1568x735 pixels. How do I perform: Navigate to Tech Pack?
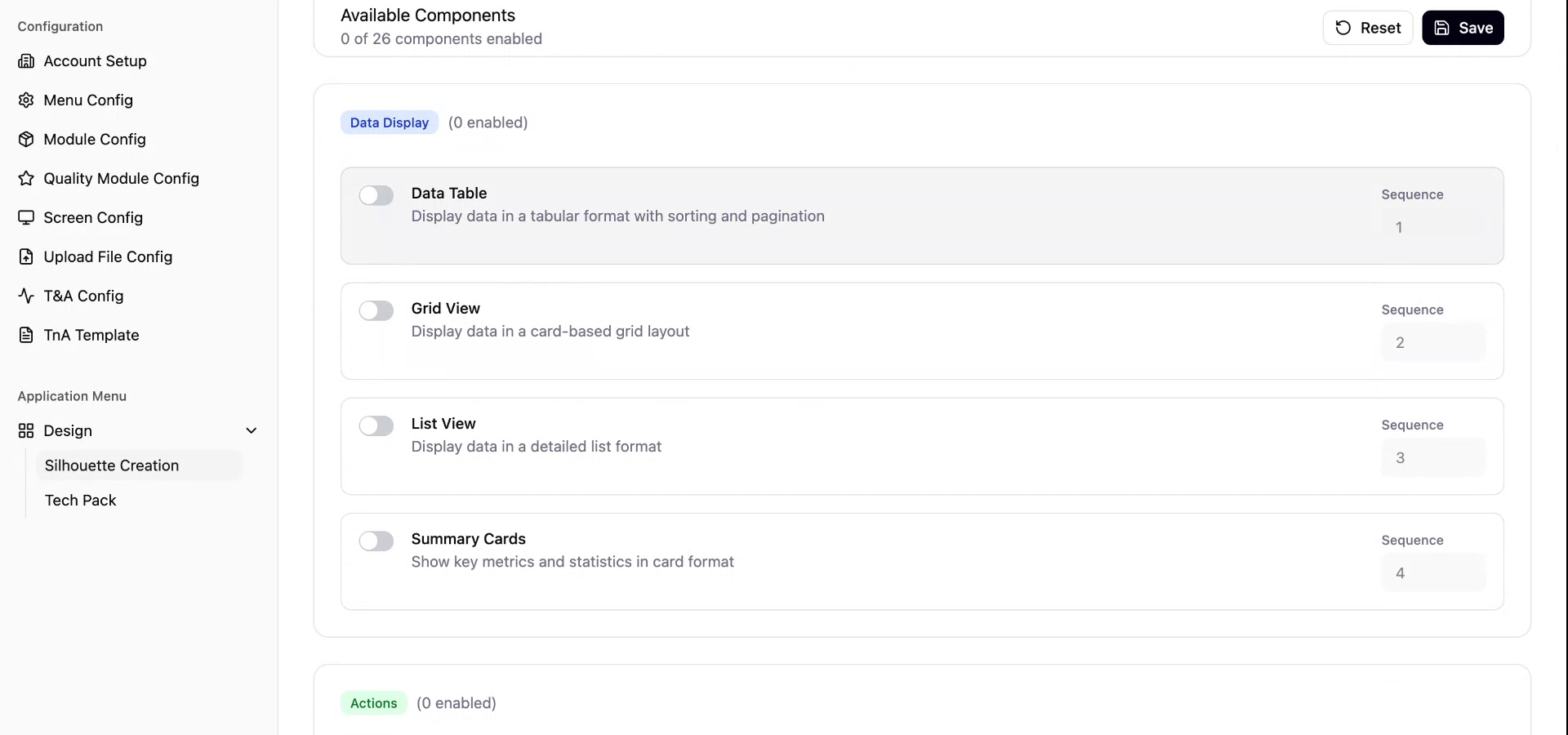[80, 500]
